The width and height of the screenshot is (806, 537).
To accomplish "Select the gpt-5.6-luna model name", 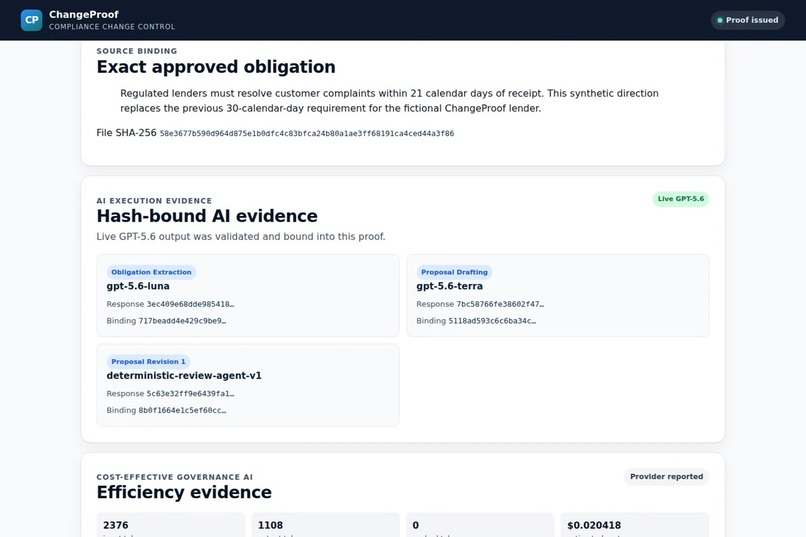I will tap(138, 286).
